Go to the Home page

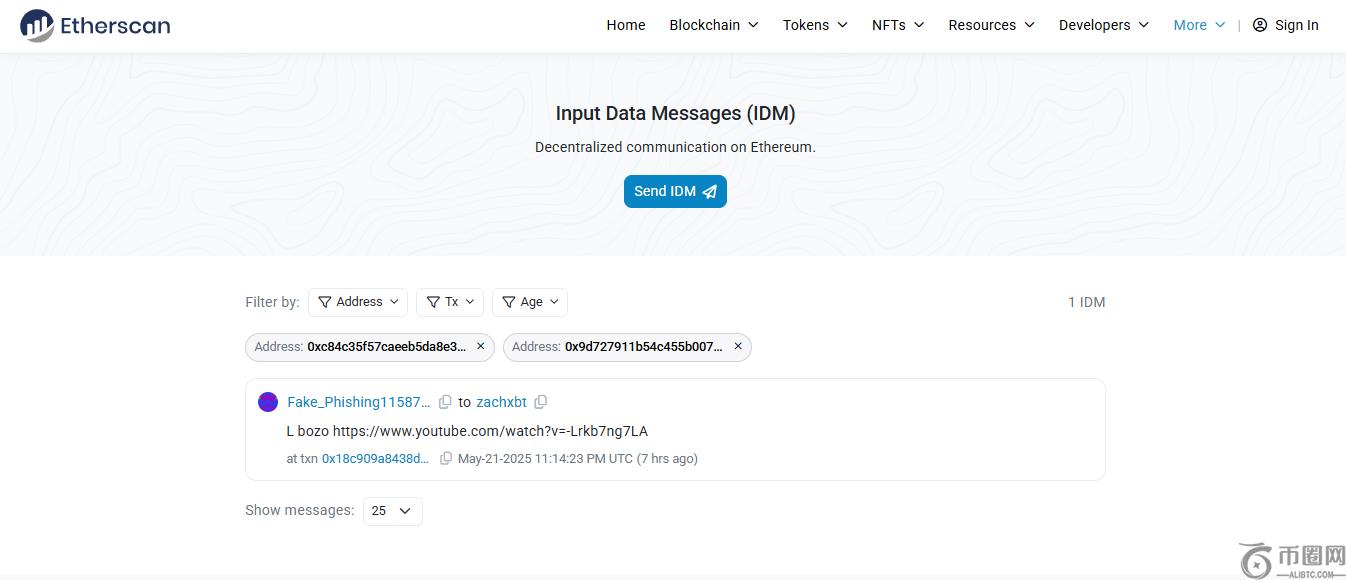coord(626,25)
